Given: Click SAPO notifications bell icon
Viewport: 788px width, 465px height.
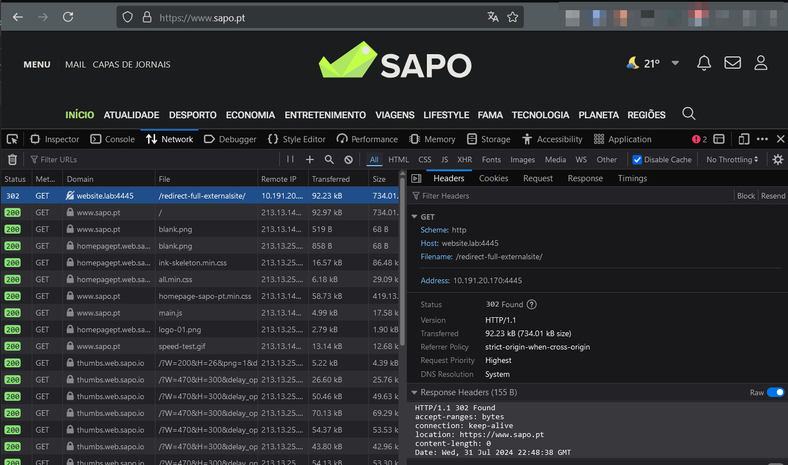Looking at the screenshot, I should pos(704,63).
